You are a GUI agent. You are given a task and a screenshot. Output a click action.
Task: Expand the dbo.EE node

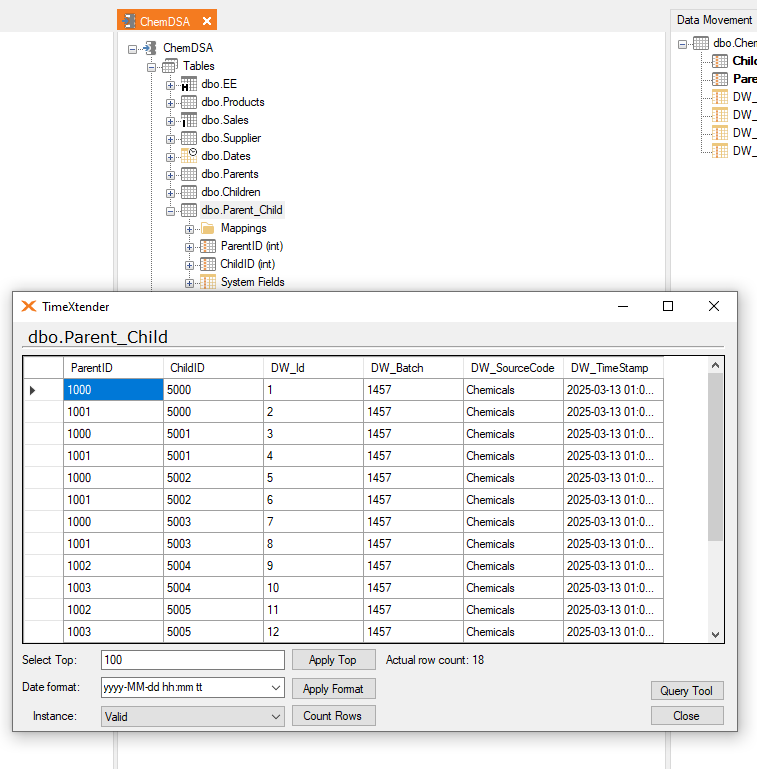[x=170, y=85]
